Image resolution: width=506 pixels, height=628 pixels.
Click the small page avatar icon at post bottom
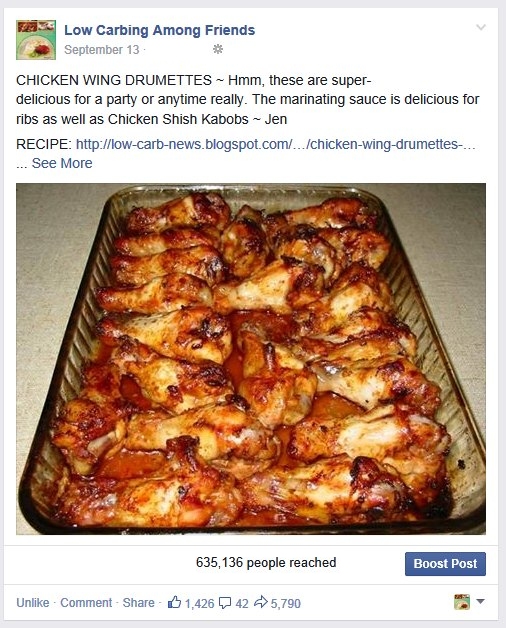[462, 602]
